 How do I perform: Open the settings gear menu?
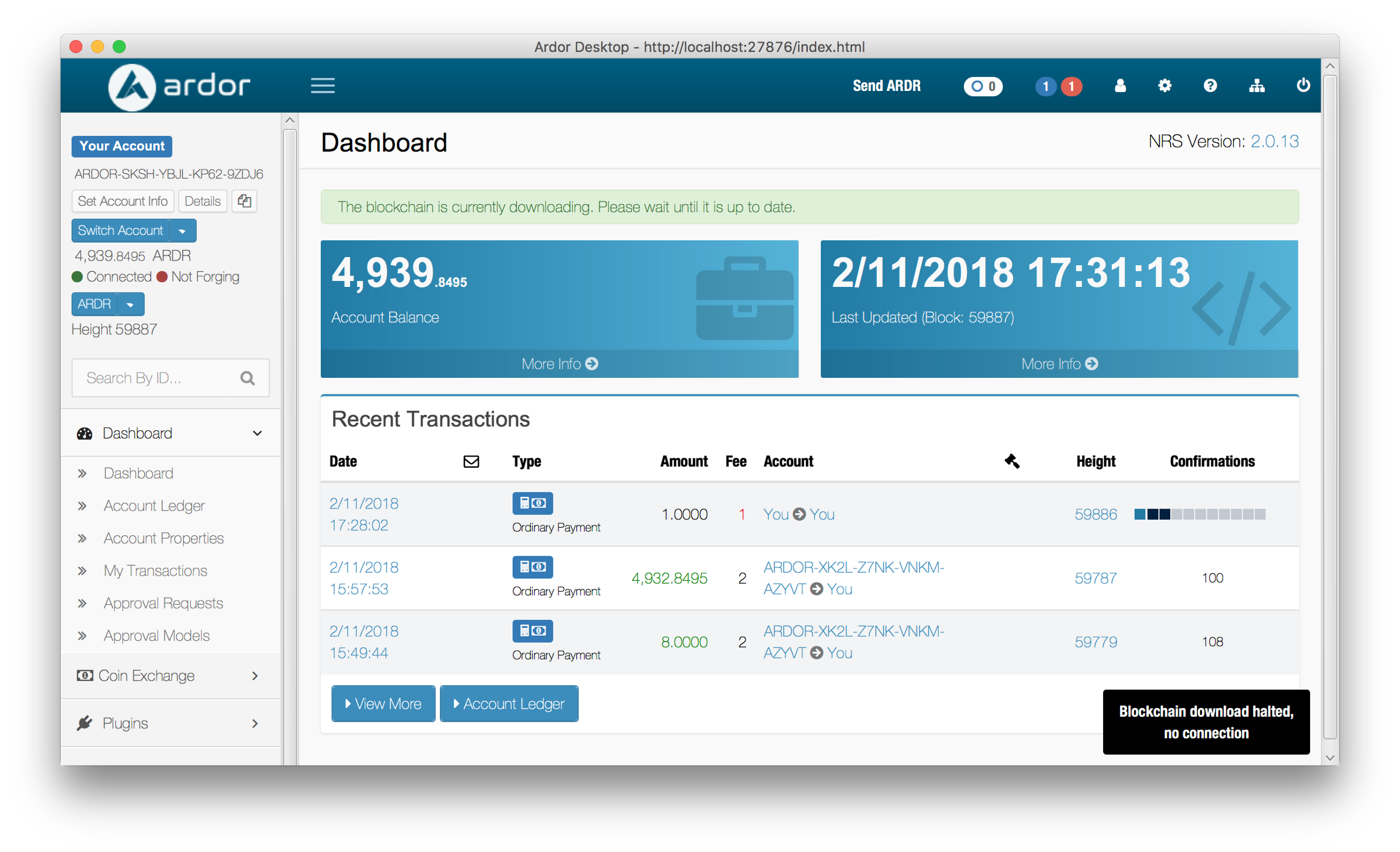(x=1164, y=86)
